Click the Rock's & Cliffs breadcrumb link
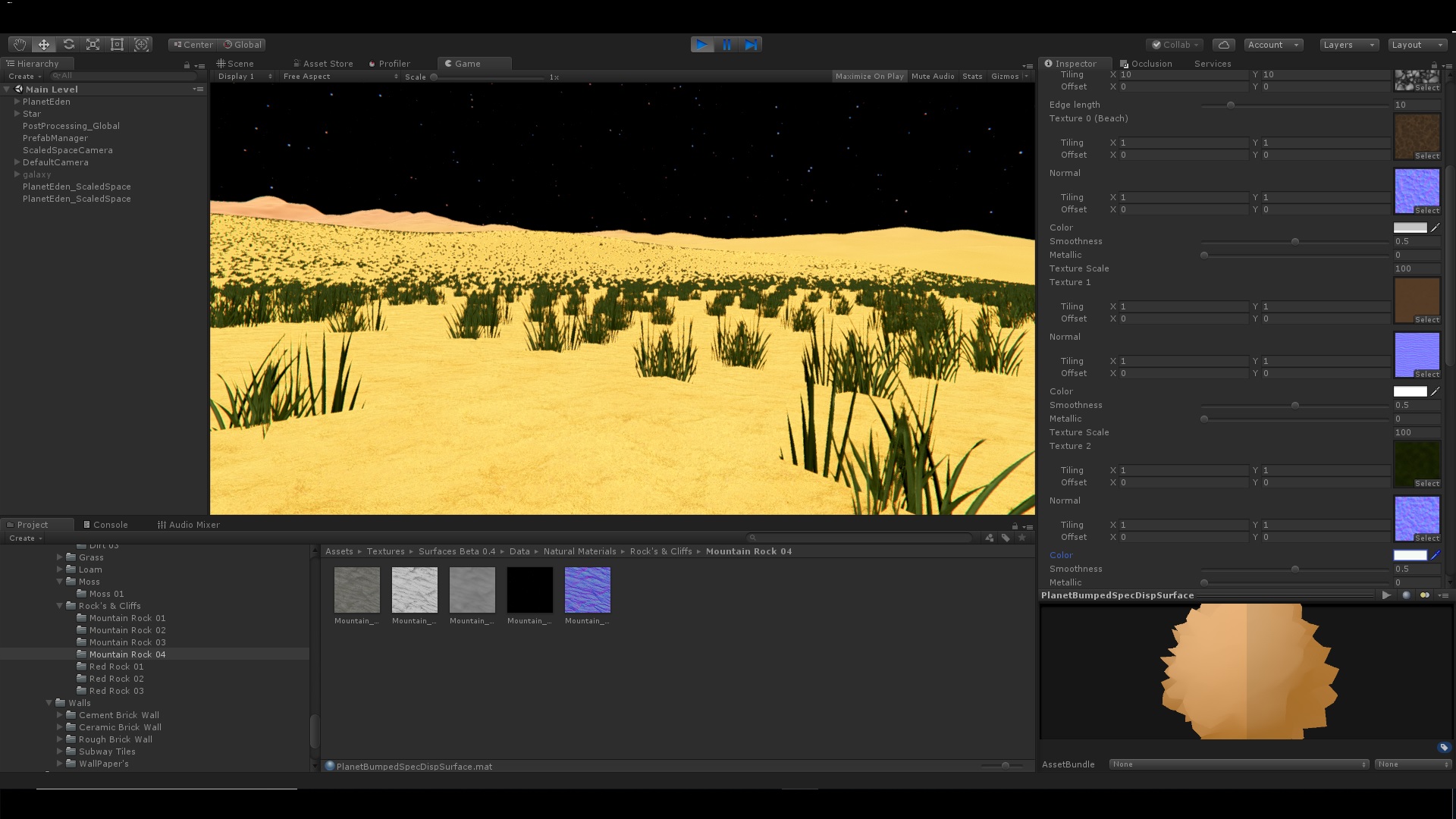Viewport: 1456px width, 819px height. 661,551
